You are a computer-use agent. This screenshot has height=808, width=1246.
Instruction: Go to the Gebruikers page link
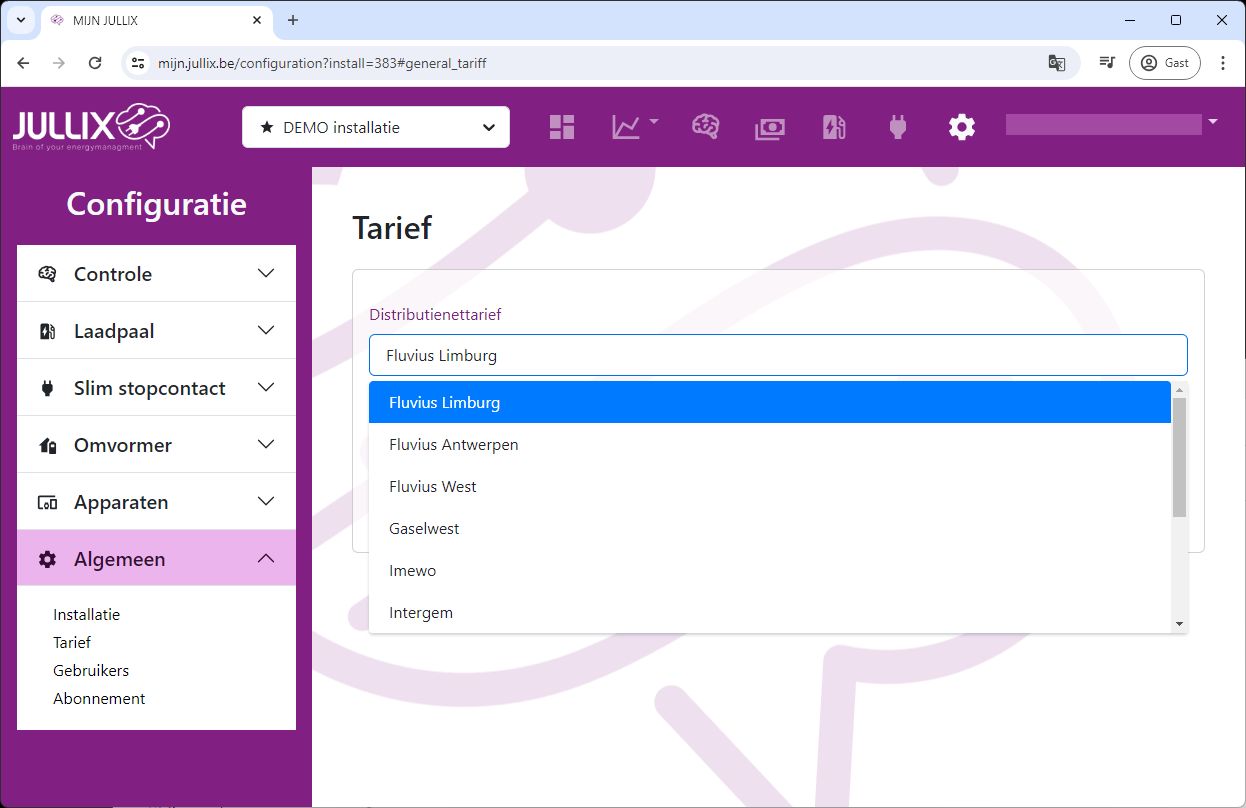tap(91, 671)
